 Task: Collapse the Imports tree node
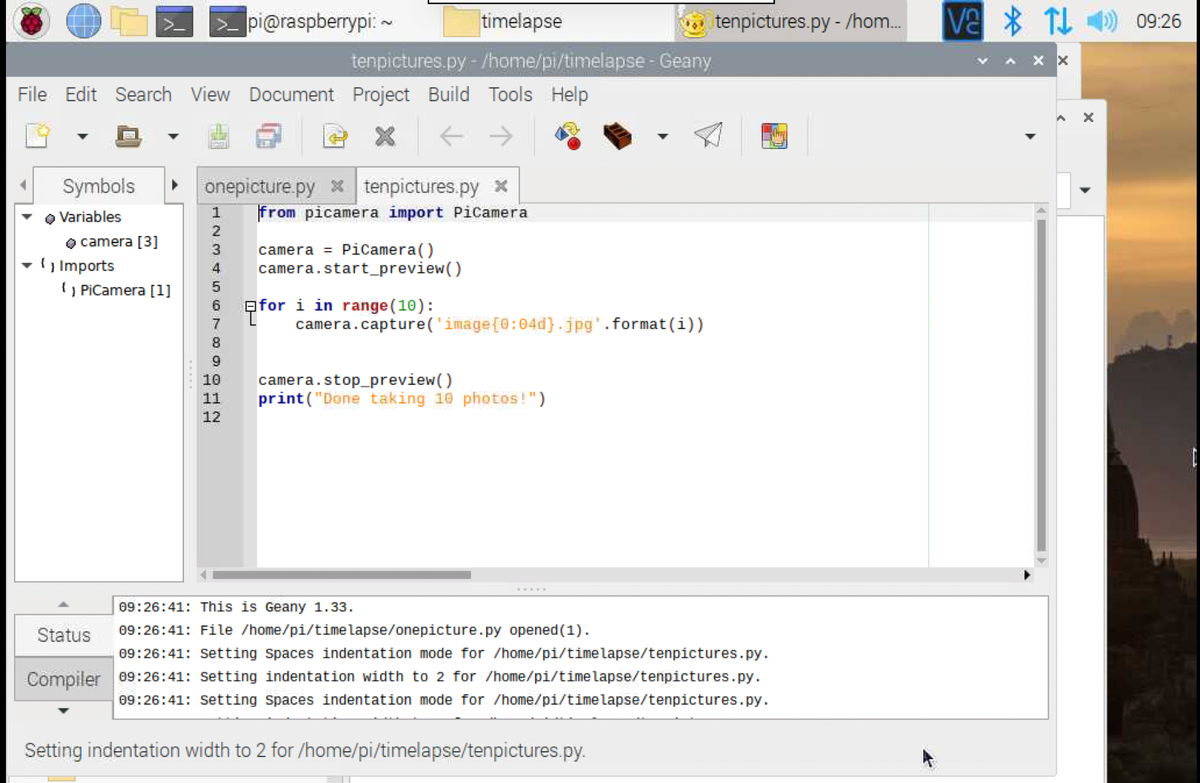pyautogui.click(x=28, y=266)
